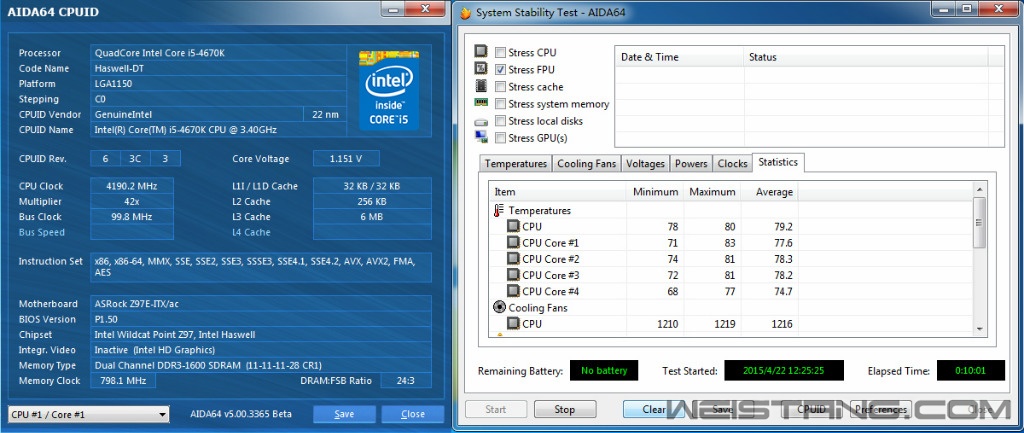Click the 1216 average fan speed value

tap(782, 323)
